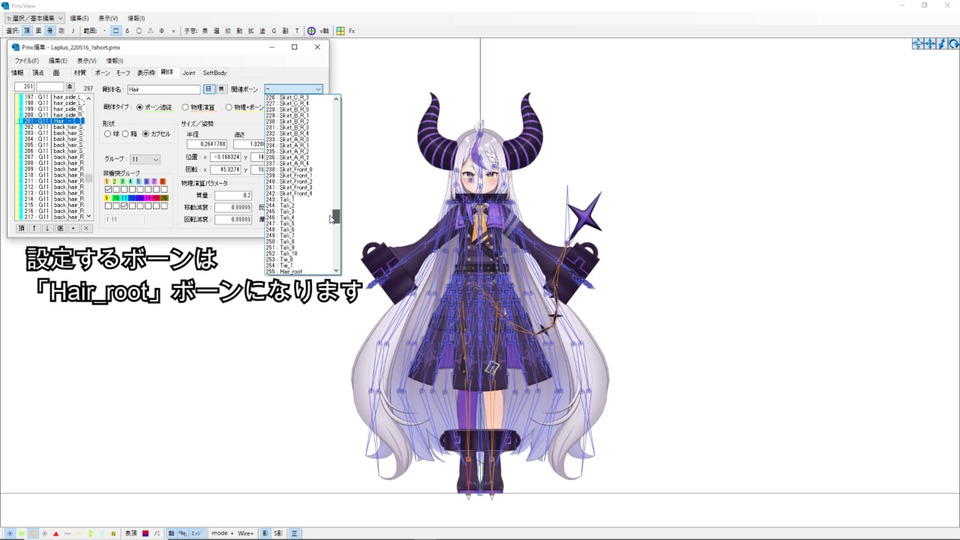The image size is (960, 540).
Task: Click the bone dropdown list scrollbar thumb
Action: point(336,216)
